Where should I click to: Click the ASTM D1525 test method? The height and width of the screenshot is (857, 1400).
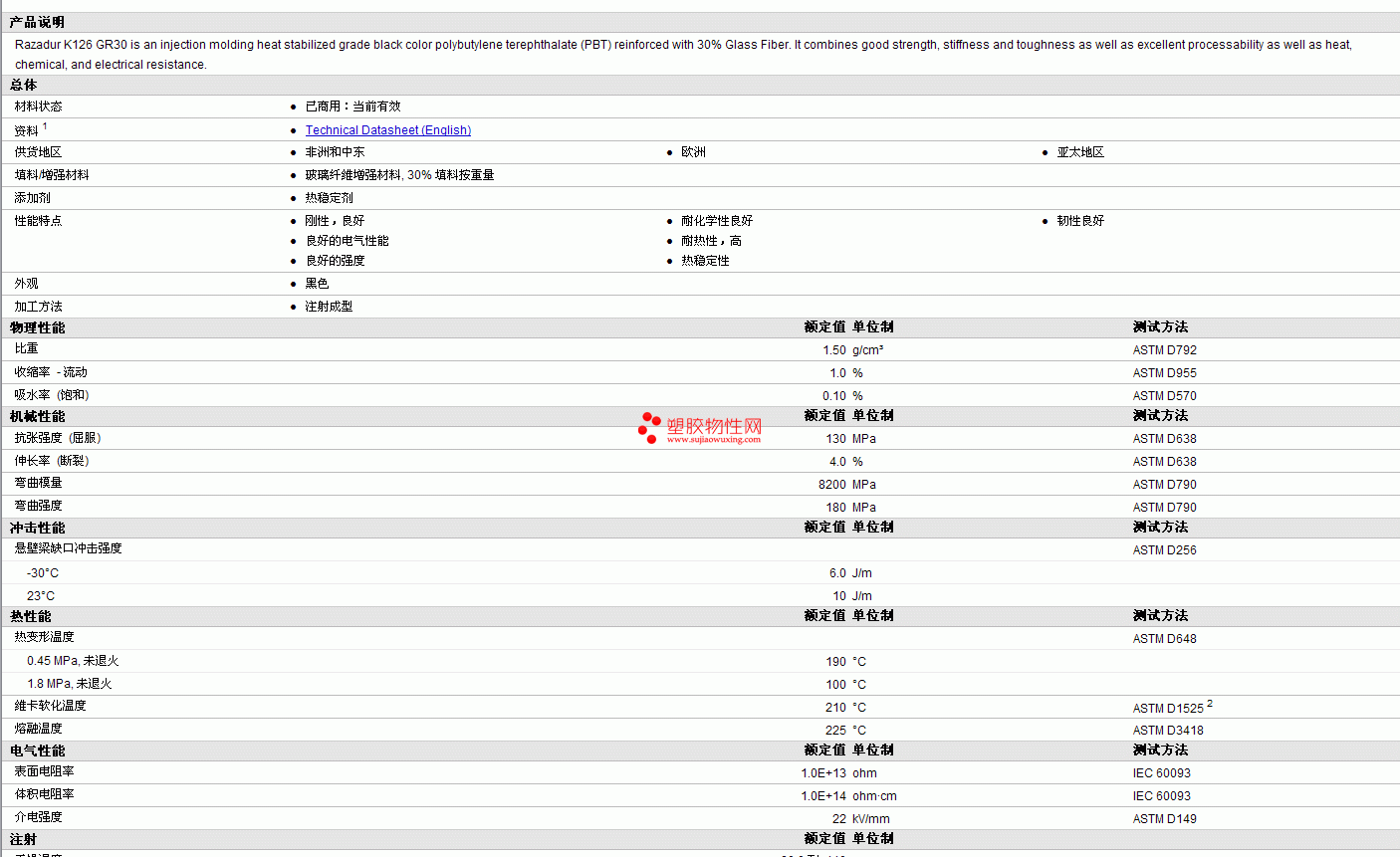1168,708
